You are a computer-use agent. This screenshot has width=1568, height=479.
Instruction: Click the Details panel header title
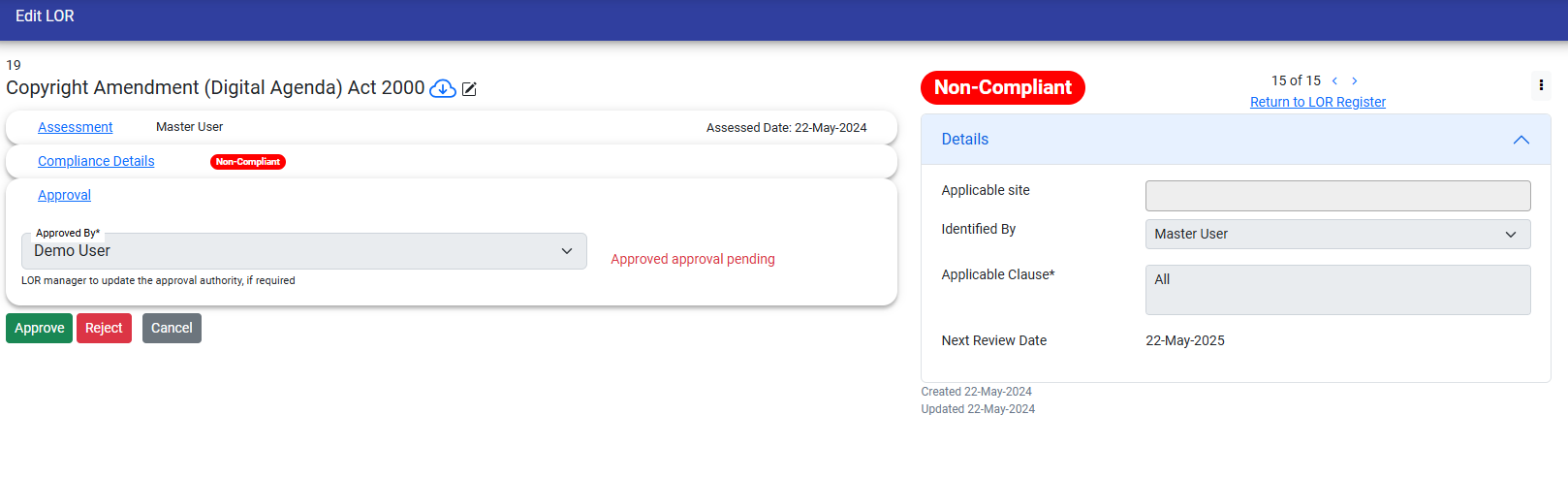[965, 140]
